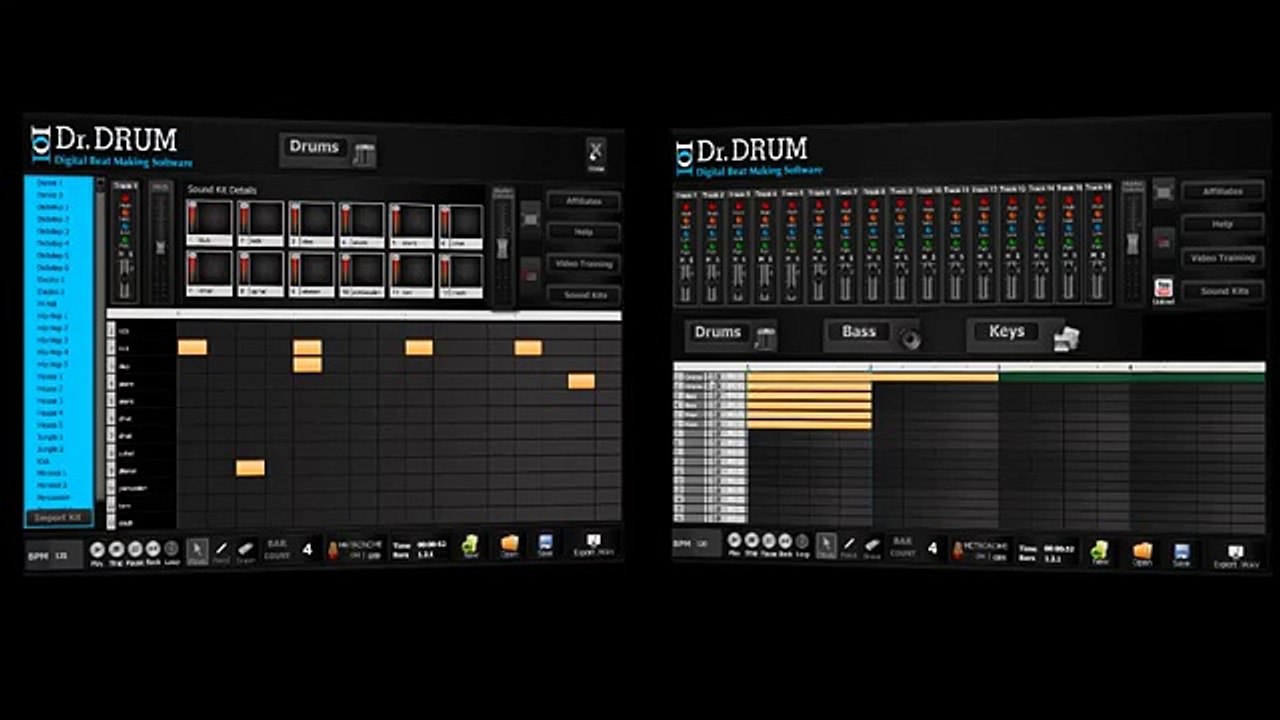
Task: Select Jungle 2 kit in the list
Action: (x=52, y=449)
